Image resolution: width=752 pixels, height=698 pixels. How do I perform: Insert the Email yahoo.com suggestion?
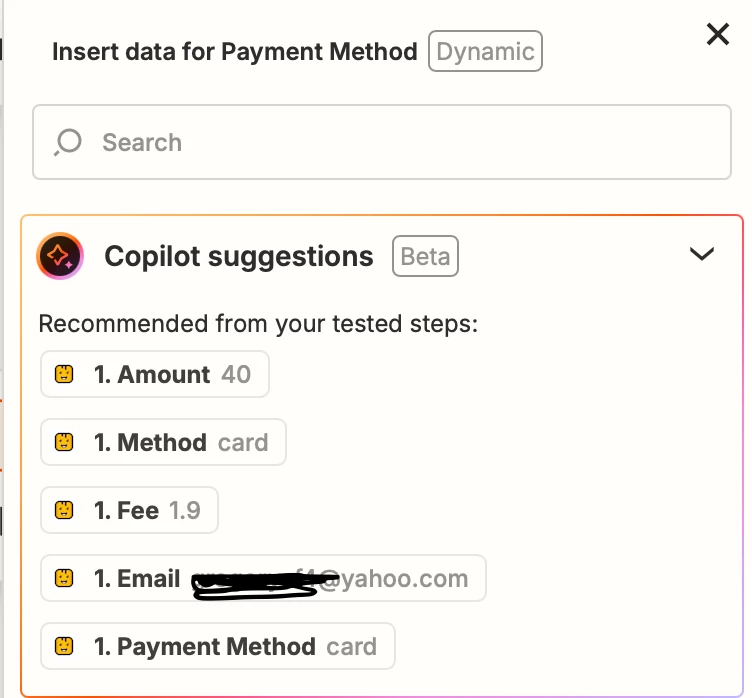263,579
